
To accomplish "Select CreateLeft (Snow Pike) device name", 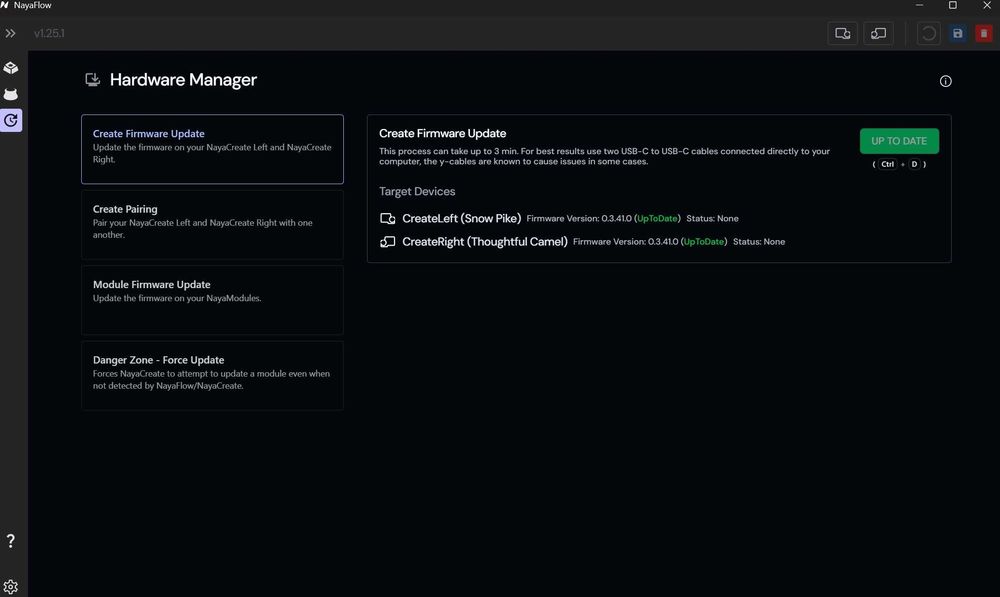I will [x=462, y=218].
